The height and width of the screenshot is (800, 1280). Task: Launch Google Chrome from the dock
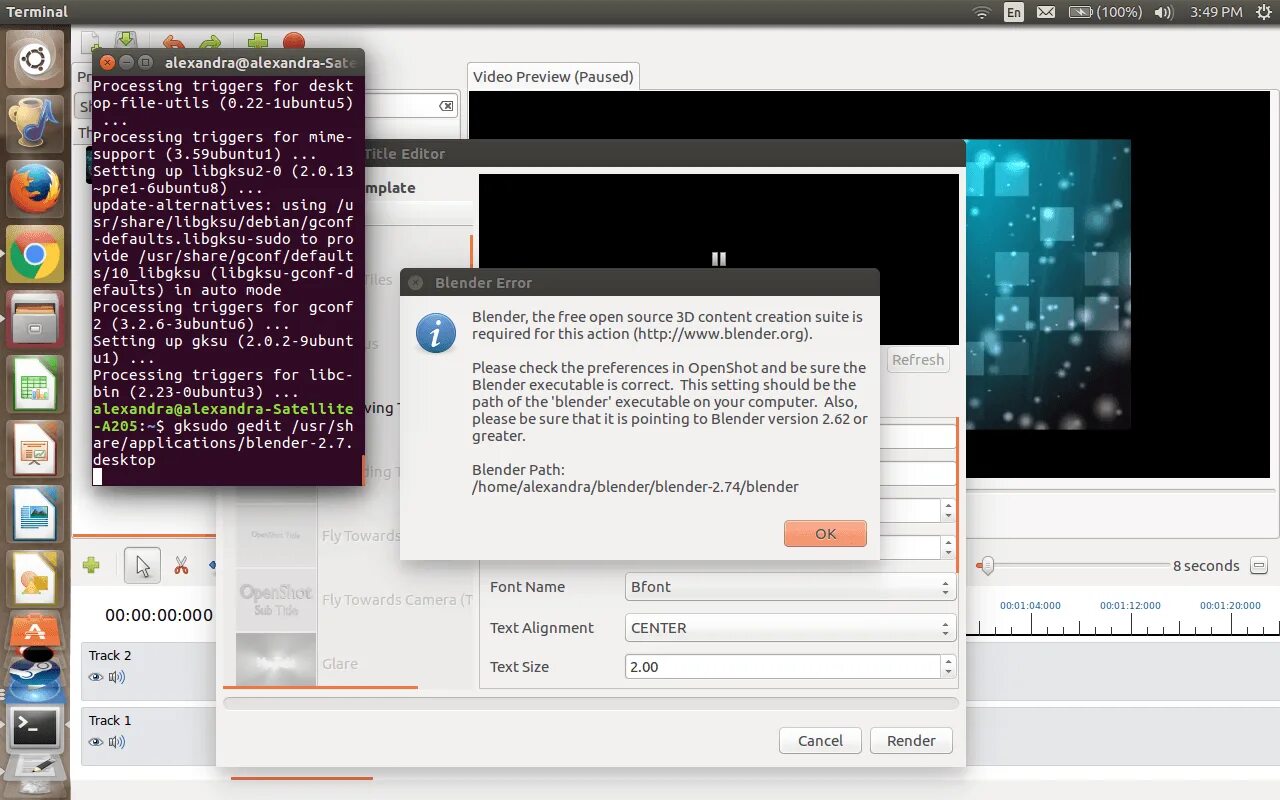tap(35, 254)
